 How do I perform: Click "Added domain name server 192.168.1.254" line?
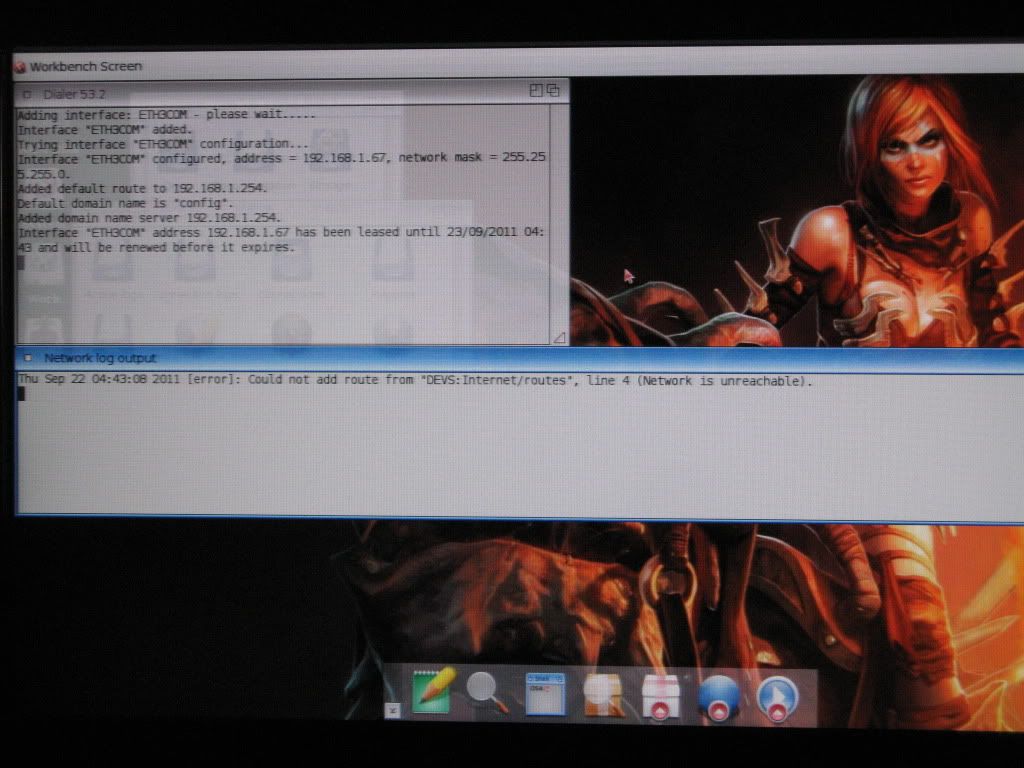click(149, 217)
